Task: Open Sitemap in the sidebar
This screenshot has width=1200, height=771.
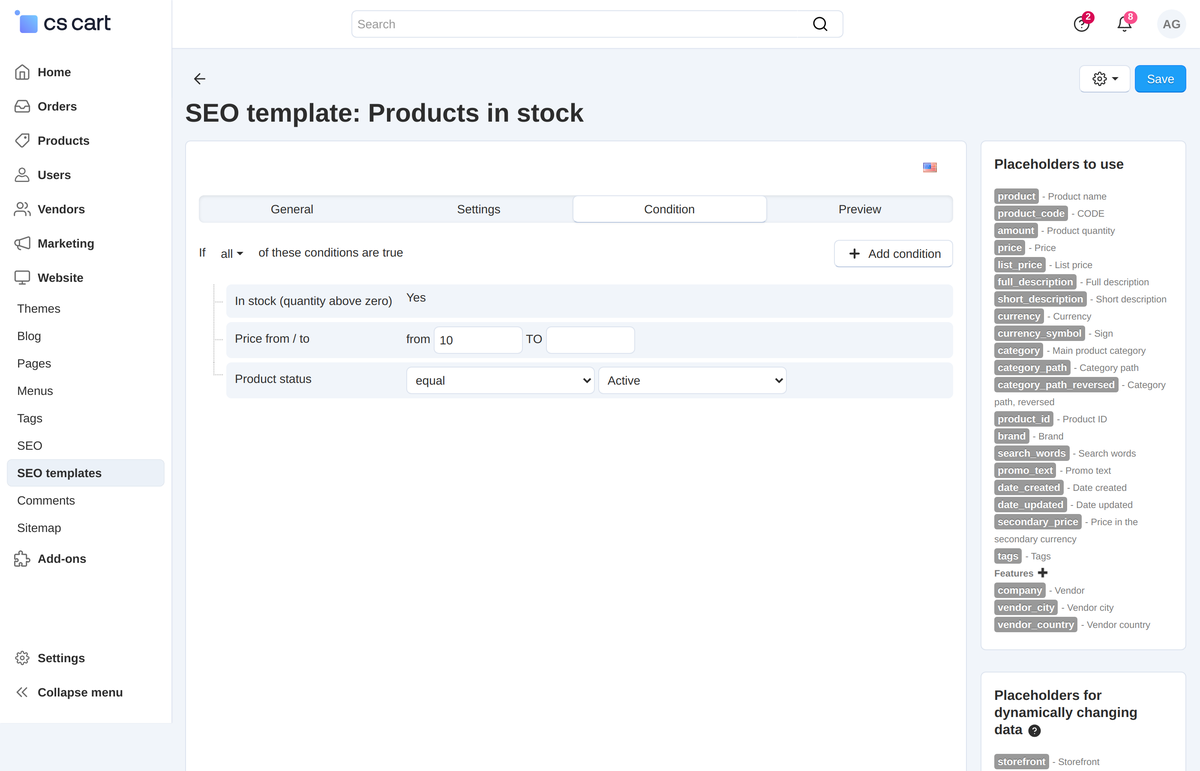Action: (x=39, y=528)
